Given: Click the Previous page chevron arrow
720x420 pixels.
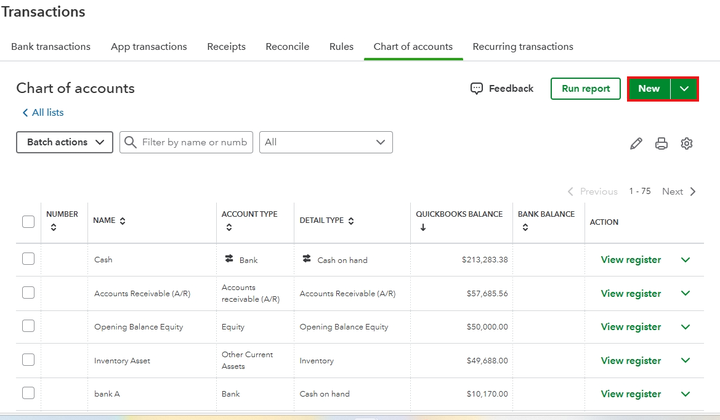Looking at the screenshot, I should (x=570, y=191).
